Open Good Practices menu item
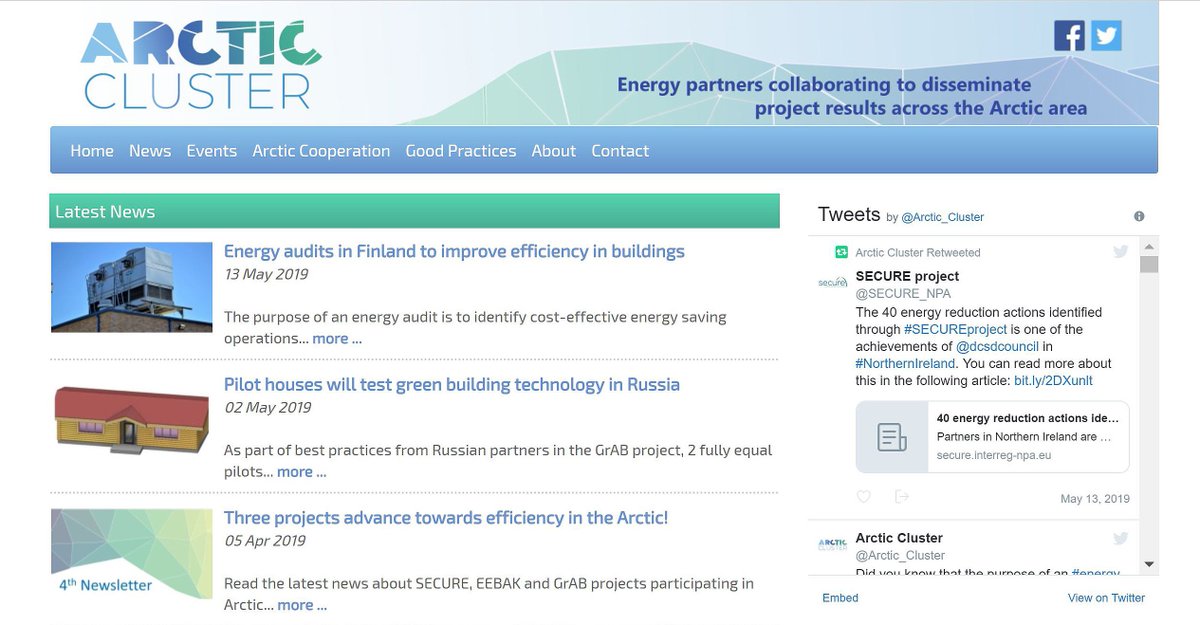The width and height of the screenshot is (1200, 625). pyautogui.click(x=461, y=151)
